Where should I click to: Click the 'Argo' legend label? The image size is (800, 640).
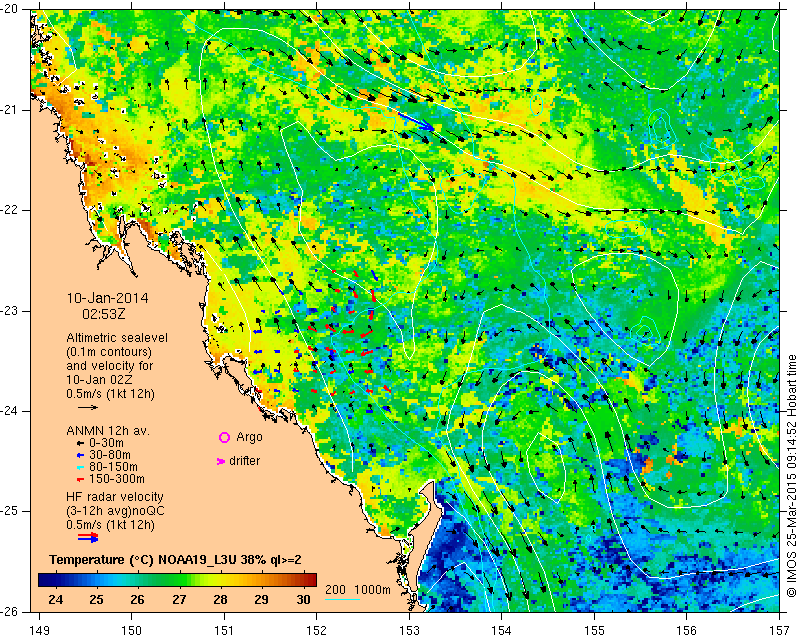tap(249, 437)
